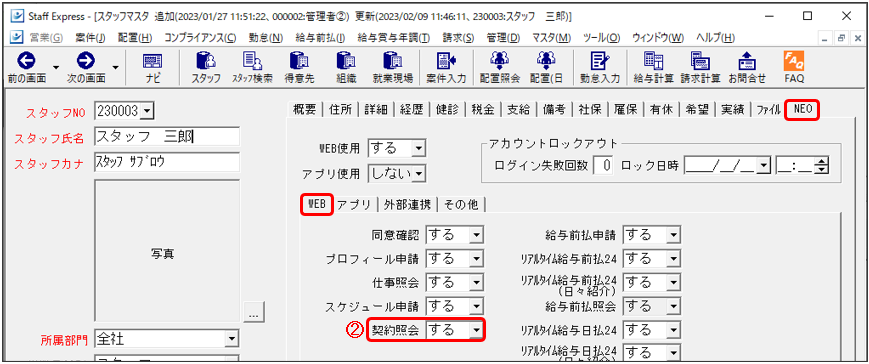
Task: Open the FAQ icon
Action: (x=794, y=67)
